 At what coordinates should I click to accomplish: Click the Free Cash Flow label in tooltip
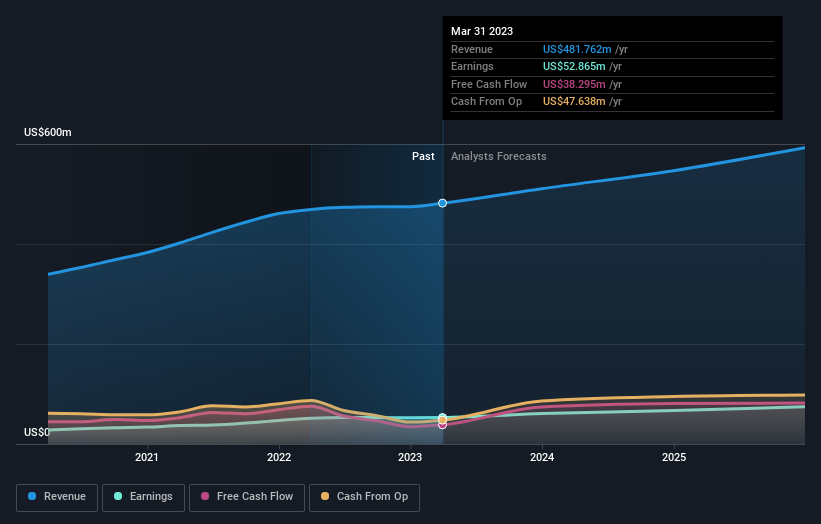click(489, 84)
